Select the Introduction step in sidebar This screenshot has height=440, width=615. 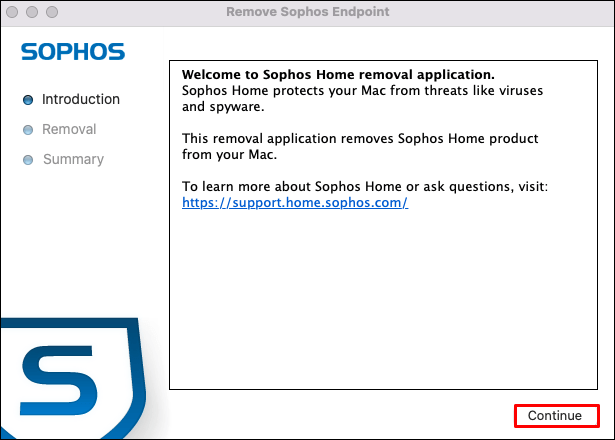click(x=81, y=99)
